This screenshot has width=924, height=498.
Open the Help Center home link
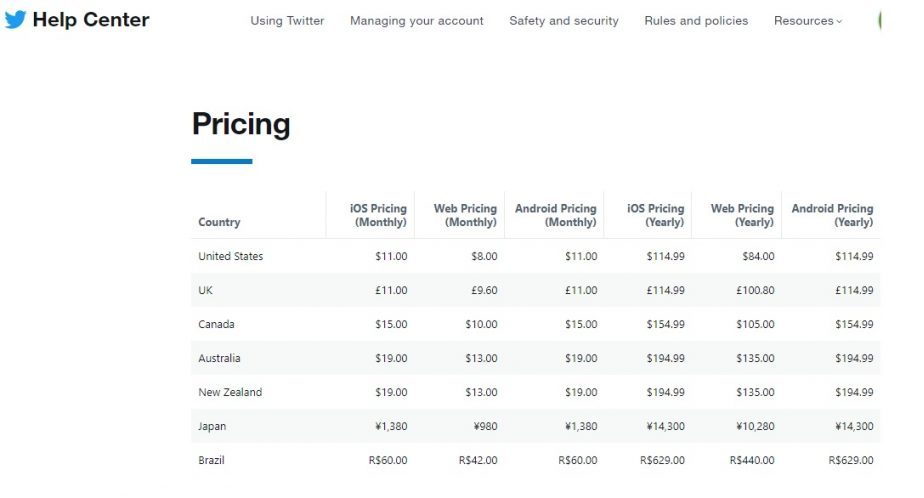point(90,20)
